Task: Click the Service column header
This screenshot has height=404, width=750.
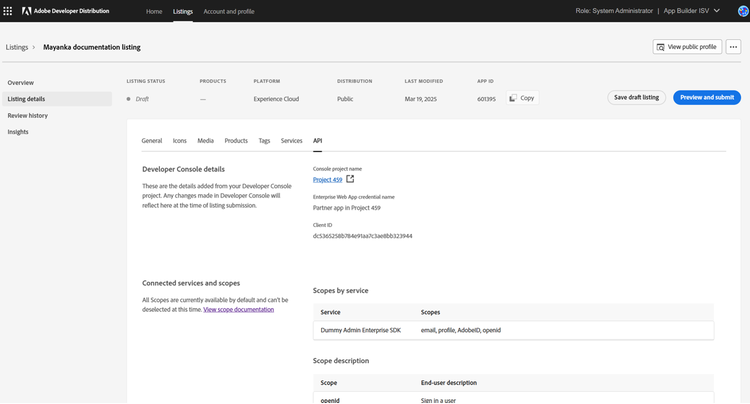Action: click(331, 312)
